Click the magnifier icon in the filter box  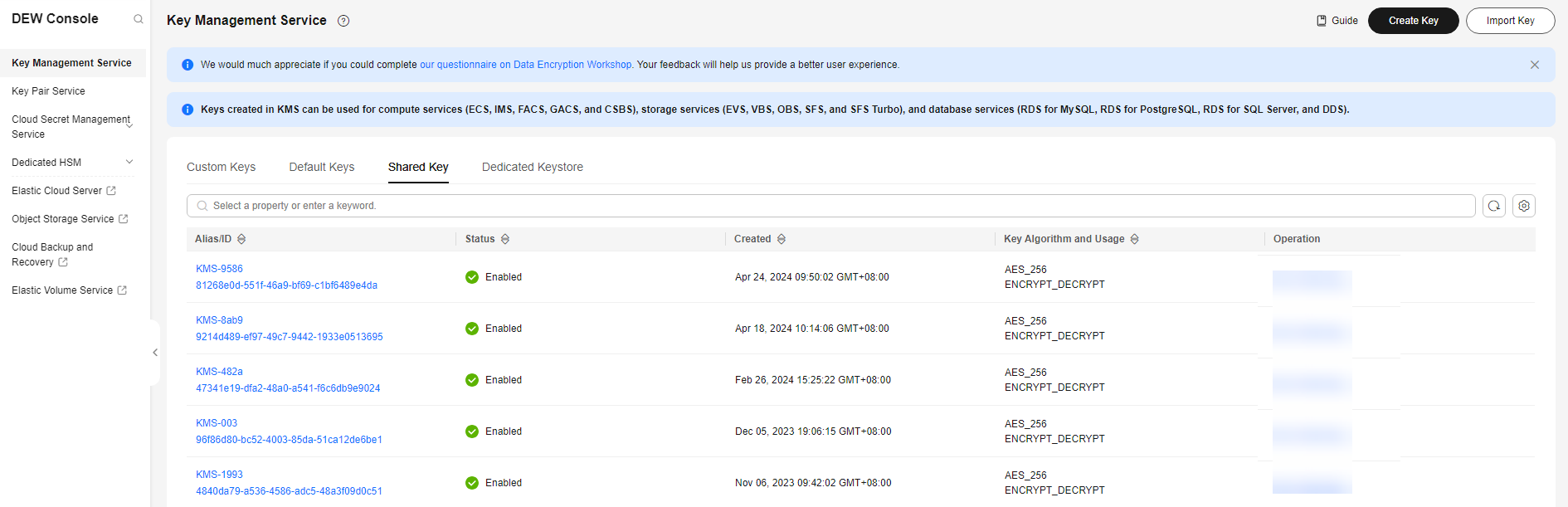point(202,206)
